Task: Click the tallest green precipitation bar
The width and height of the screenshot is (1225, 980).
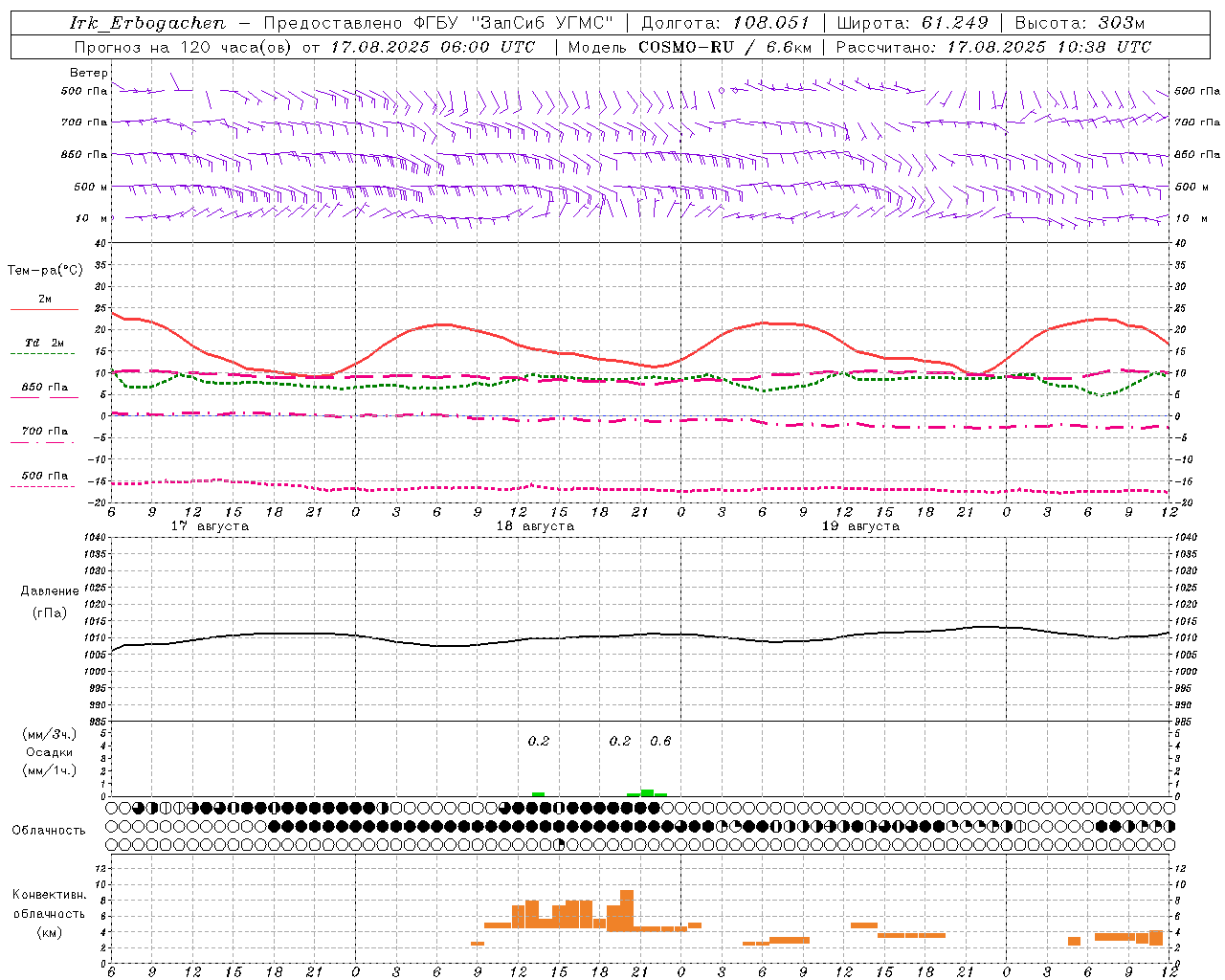Action: 647,792
